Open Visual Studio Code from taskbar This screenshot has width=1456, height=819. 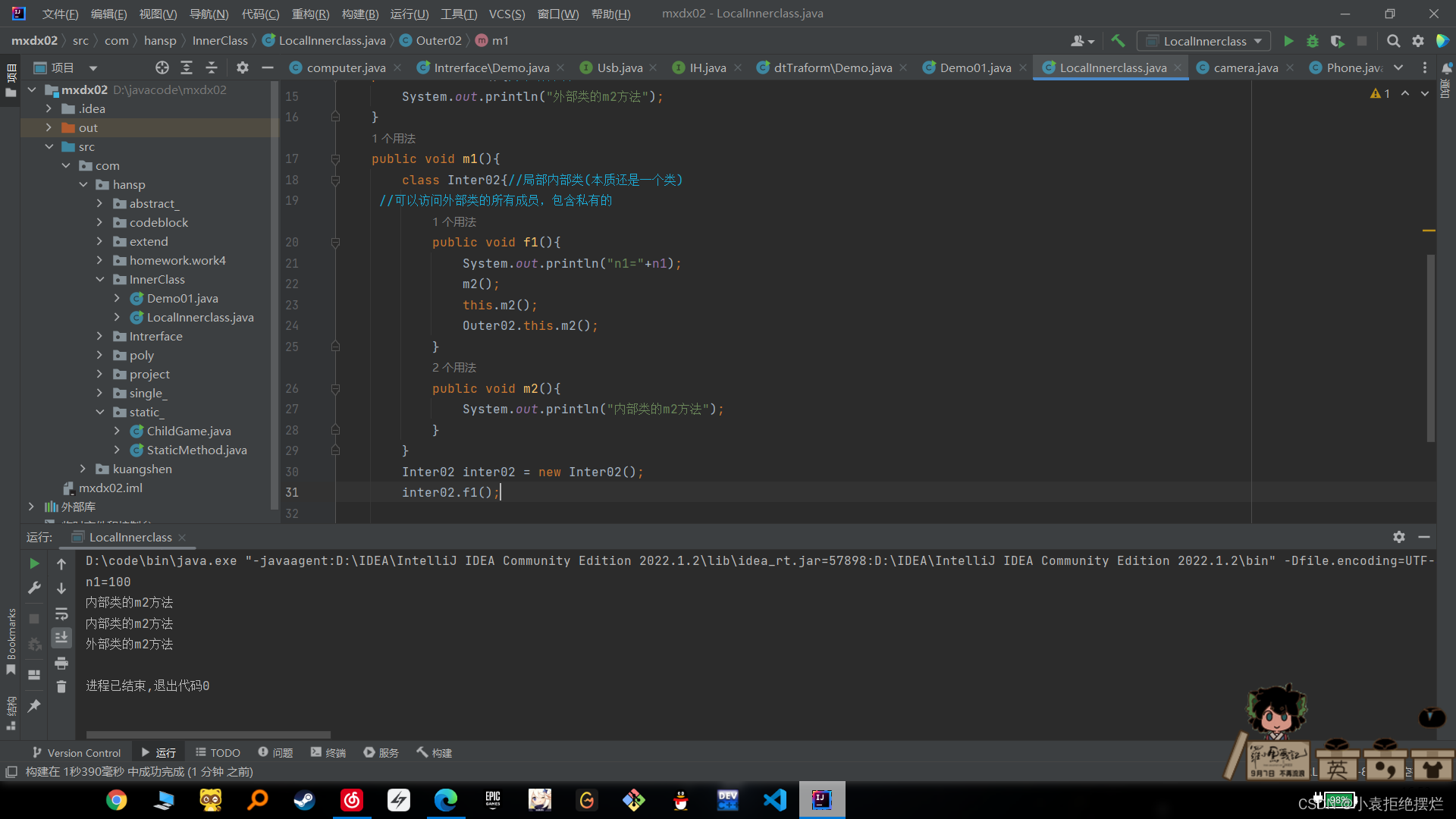click(x=775, y=800)
